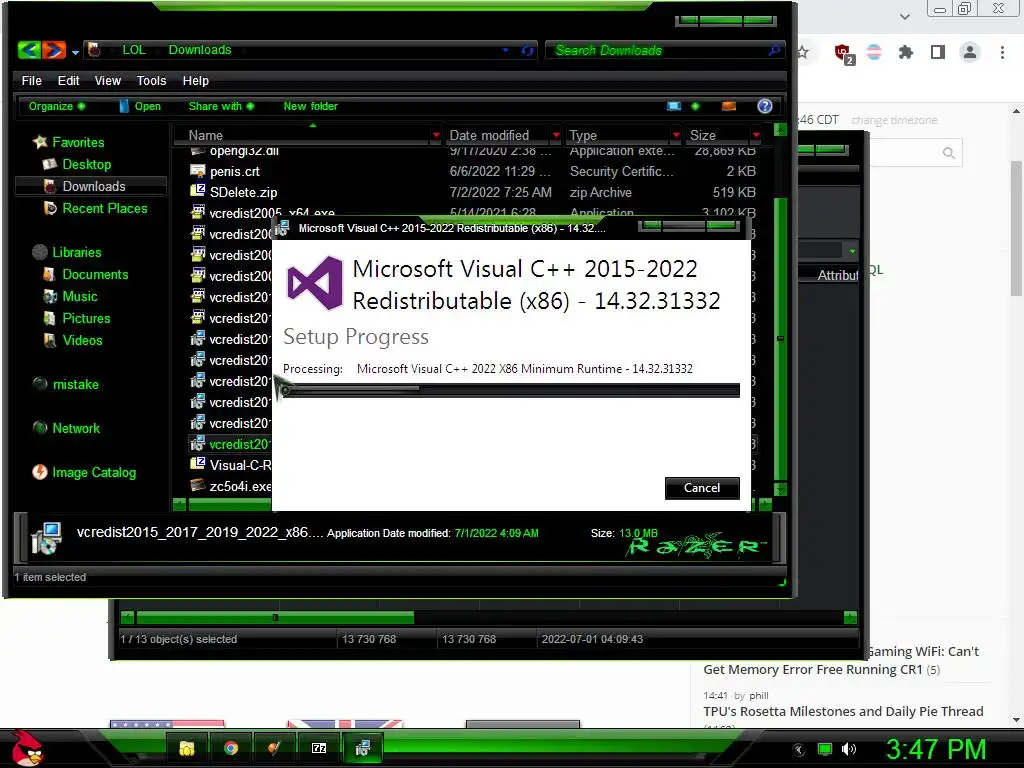The width and height of the screenshot is (1024, 768).
Task: Open the Tools menu
Action: [x=151, y=80]
